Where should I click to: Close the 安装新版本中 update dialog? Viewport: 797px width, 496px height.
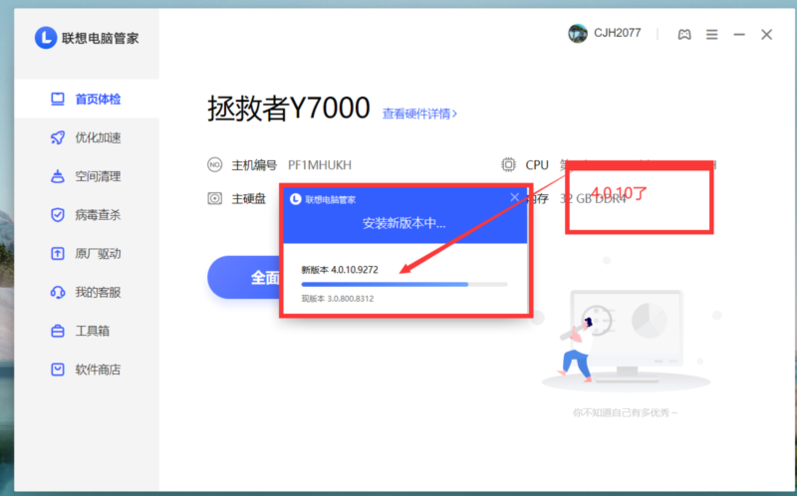pyautogui.click(x=515, y=198)
